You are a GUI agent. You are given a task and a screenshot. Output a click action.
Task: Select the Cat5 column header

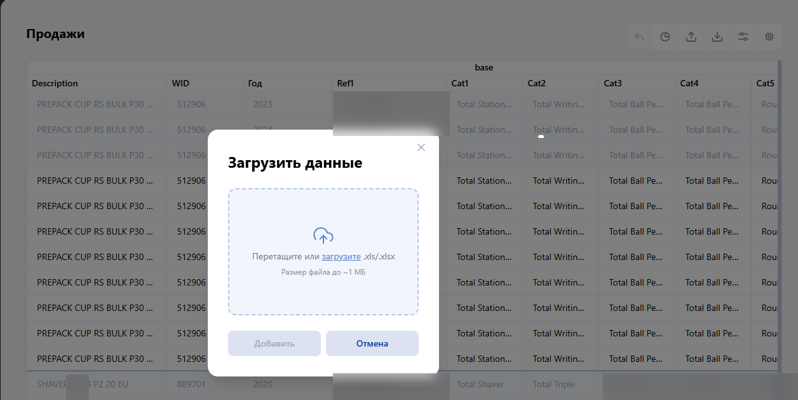tap(765, 83)
